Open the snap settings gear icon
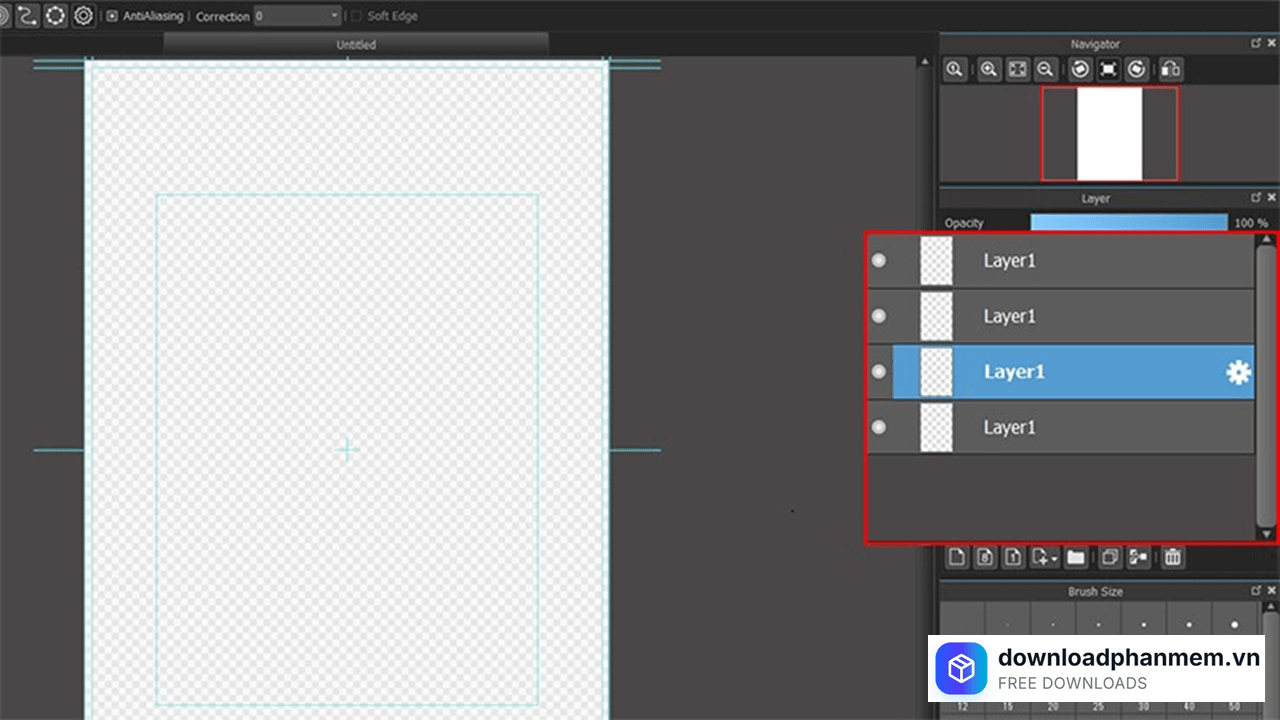The height and width of the screenshot is (720, 1280). click(x=84, y=16)
